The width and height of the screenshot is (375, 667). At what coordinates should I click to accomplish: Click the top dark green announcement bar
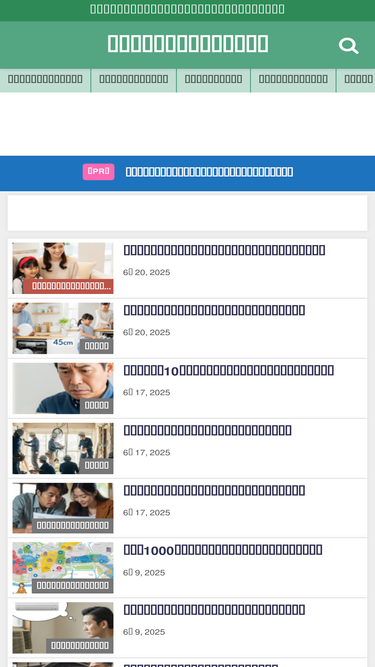[188, 10]
